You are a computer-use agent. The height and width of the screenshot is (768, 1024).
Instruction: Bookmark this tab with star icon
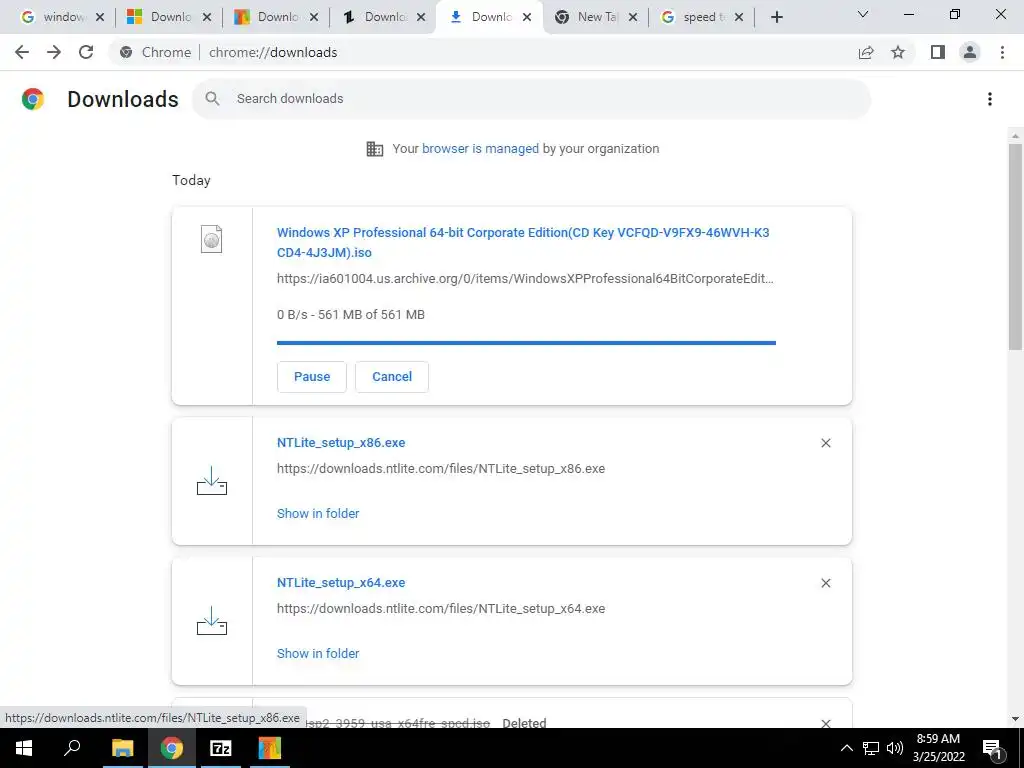click(x=898, y=52)
